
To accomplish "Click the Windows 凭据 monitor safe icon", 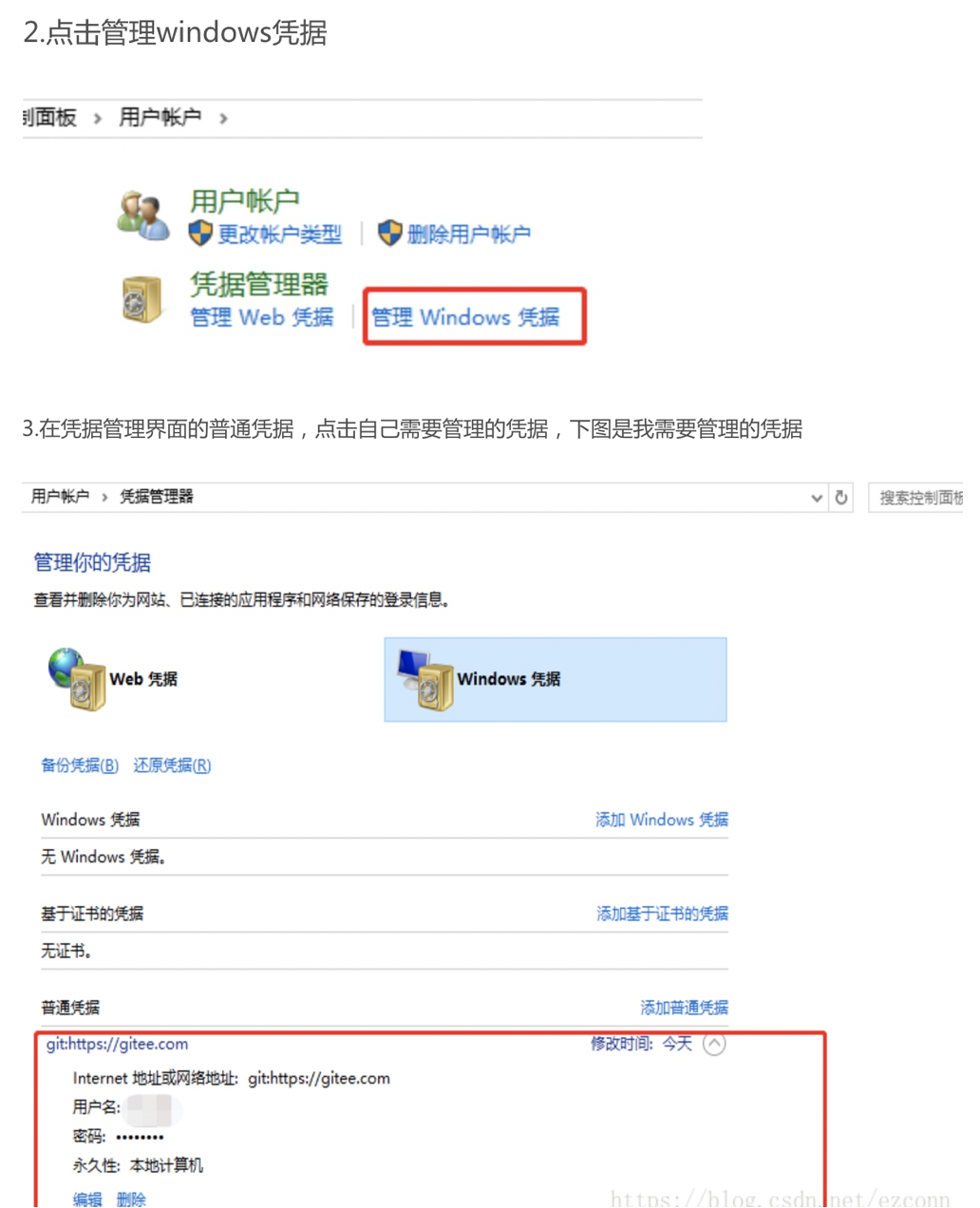I will click(425, 679).
